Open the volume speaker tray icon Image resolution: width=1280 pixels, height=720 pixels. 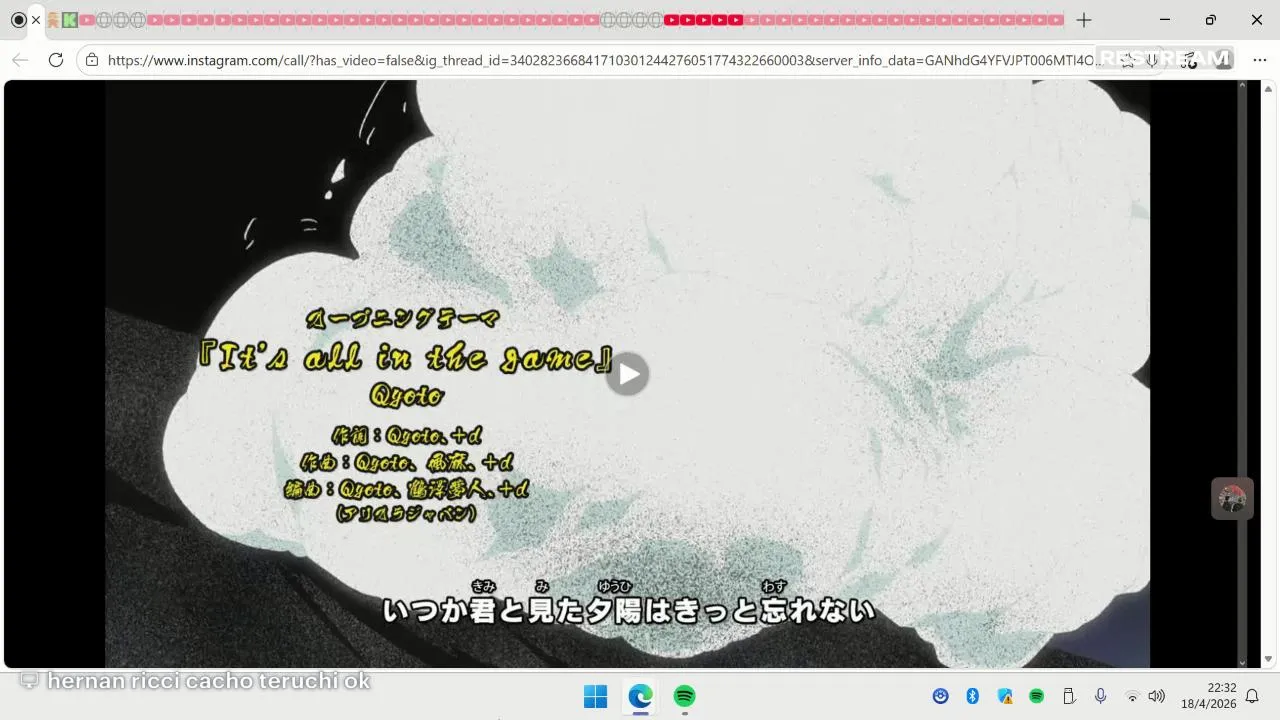pos(1157,696)
